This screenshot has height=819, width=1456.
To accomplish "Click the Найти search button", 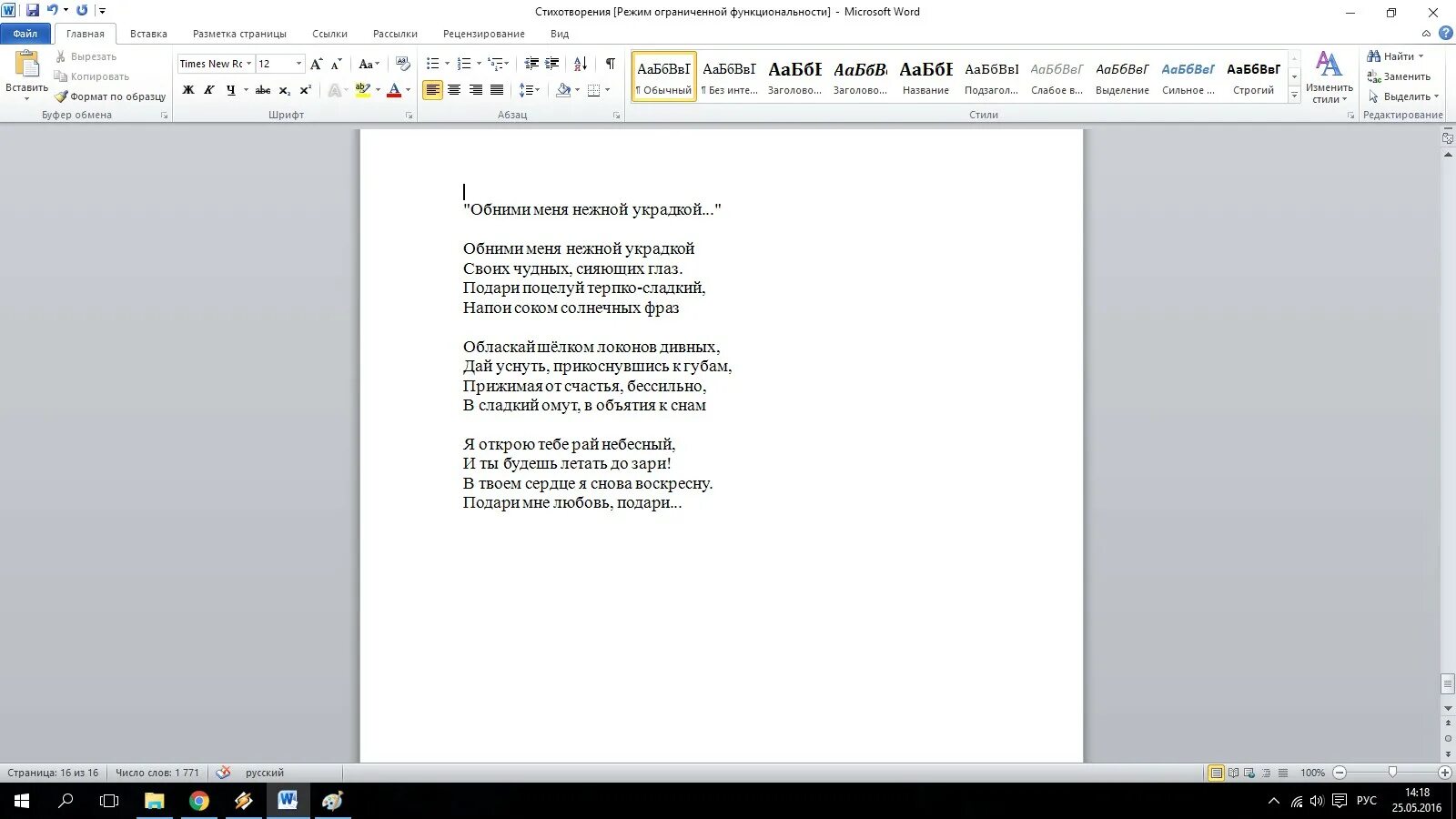I will [1395, 56].
